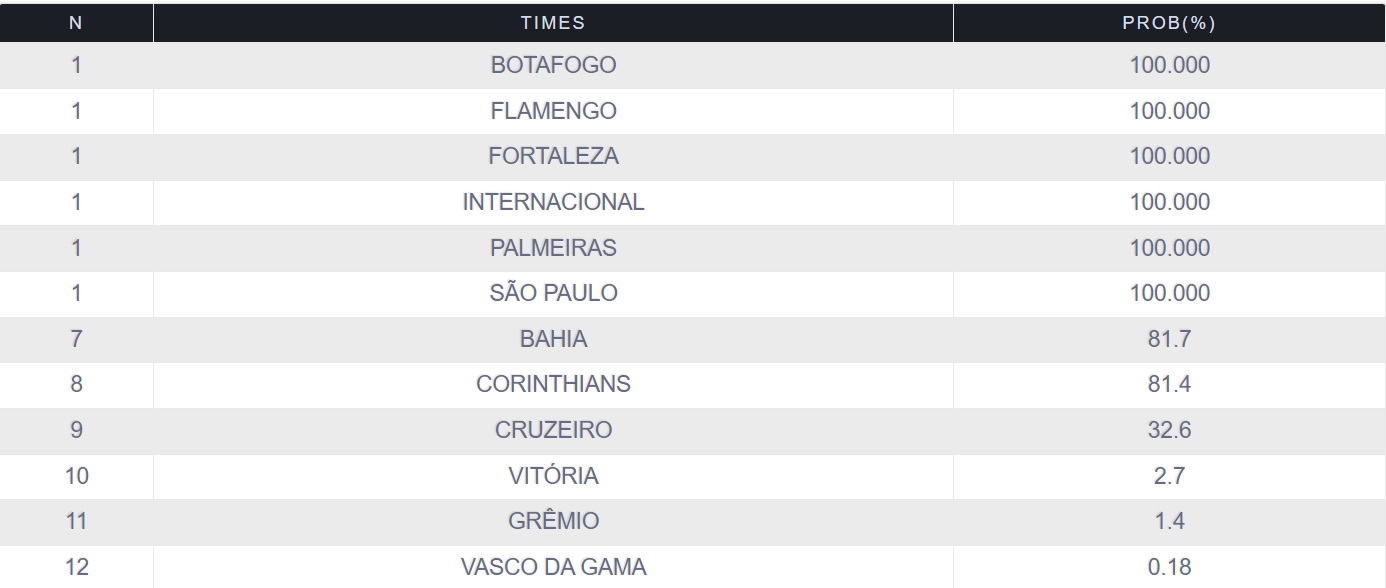The height and width of the screenshot is (588, 1386).
Task: Click the 0.18 probability value
Action: pos(1169,567)
